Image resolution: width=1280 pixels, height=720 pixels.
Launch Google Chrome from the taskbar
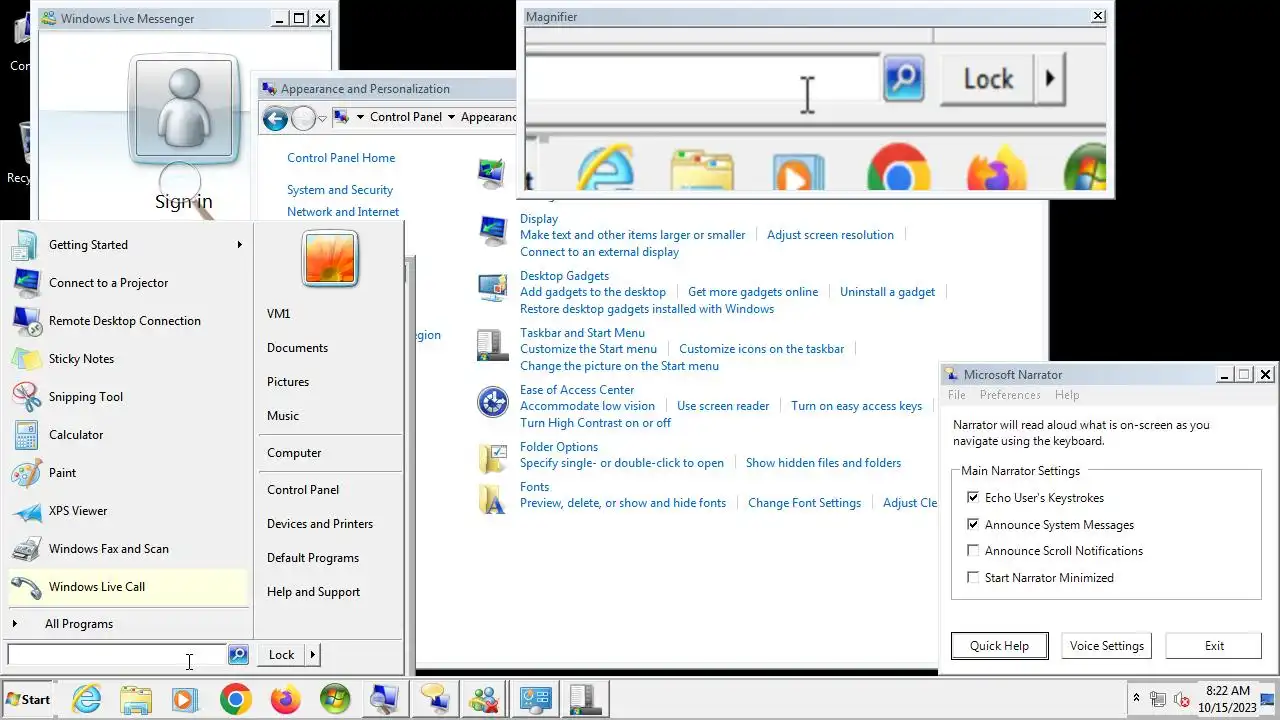click(x=236, y=699)
